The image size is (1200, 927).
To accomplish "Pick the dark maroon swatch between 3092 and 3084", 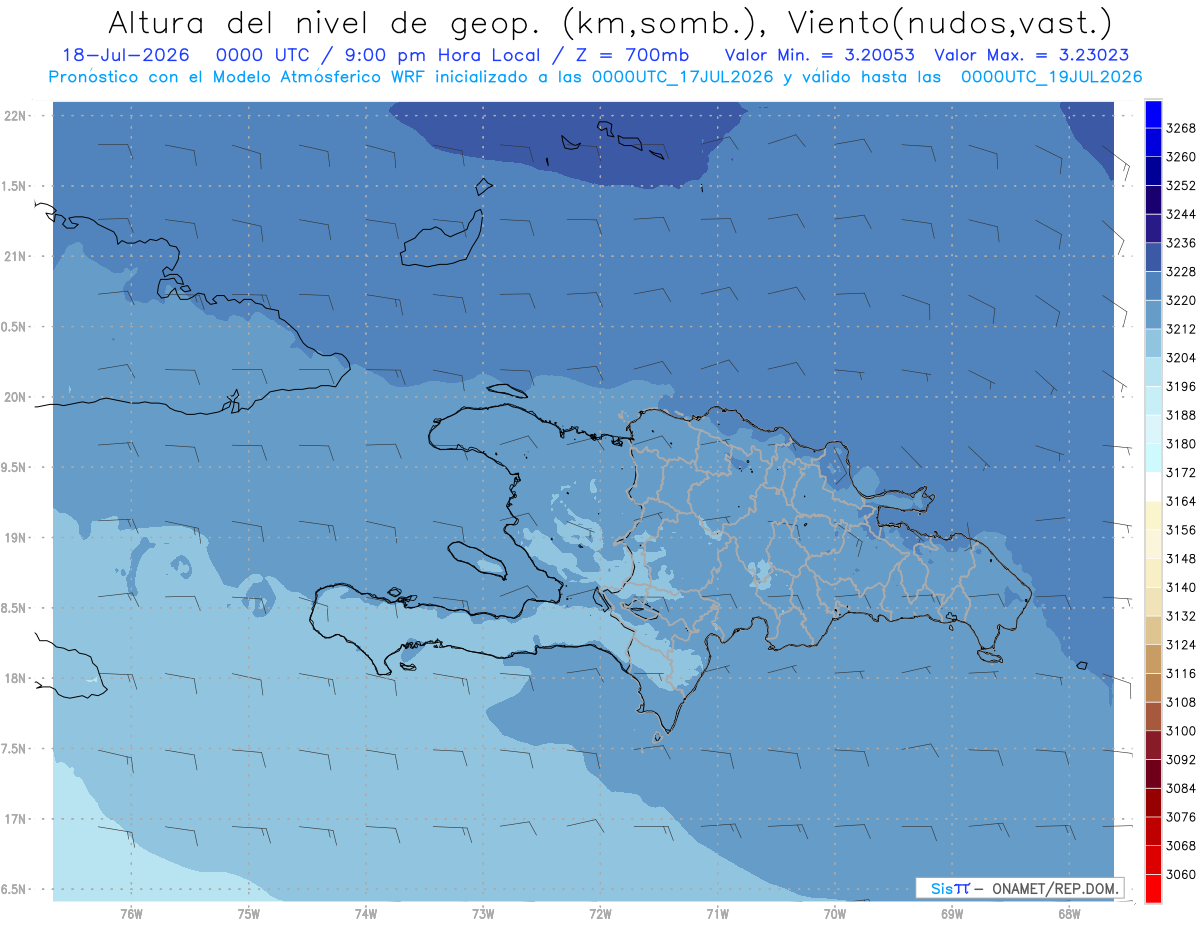I will click(x=1152, y=774).
